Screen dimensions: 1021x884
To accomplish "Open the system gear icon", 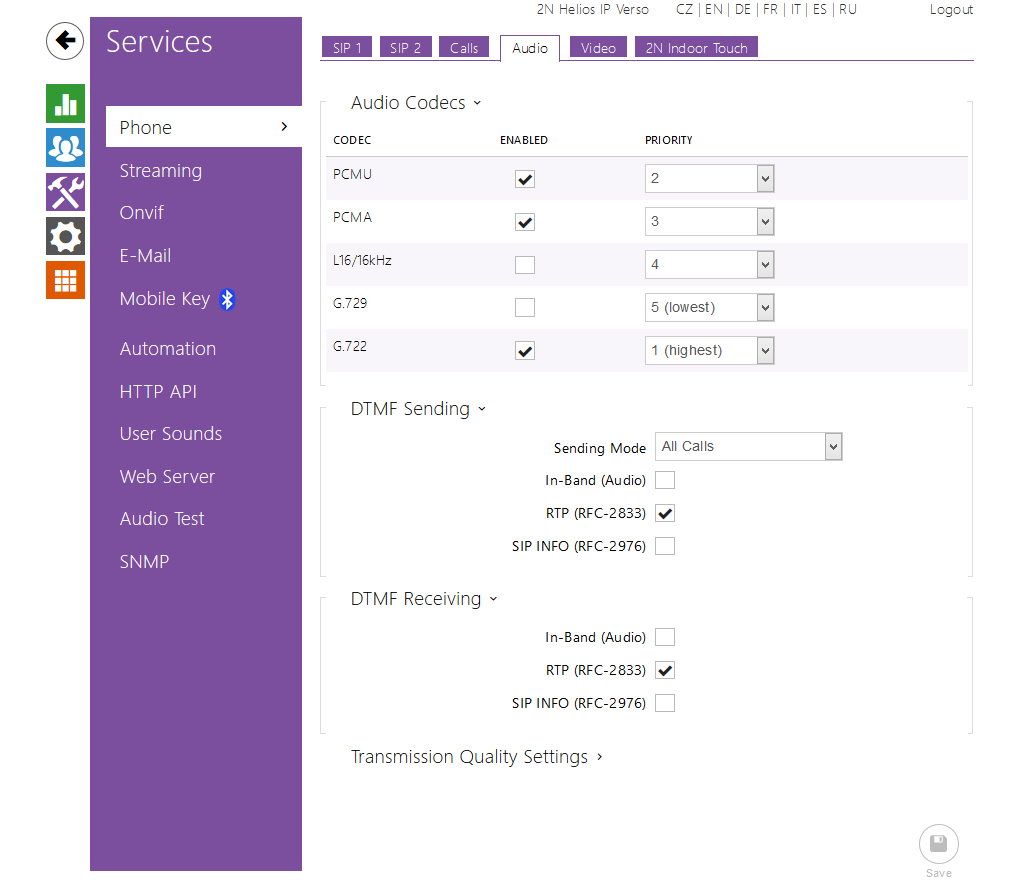I will coord(65,236).
